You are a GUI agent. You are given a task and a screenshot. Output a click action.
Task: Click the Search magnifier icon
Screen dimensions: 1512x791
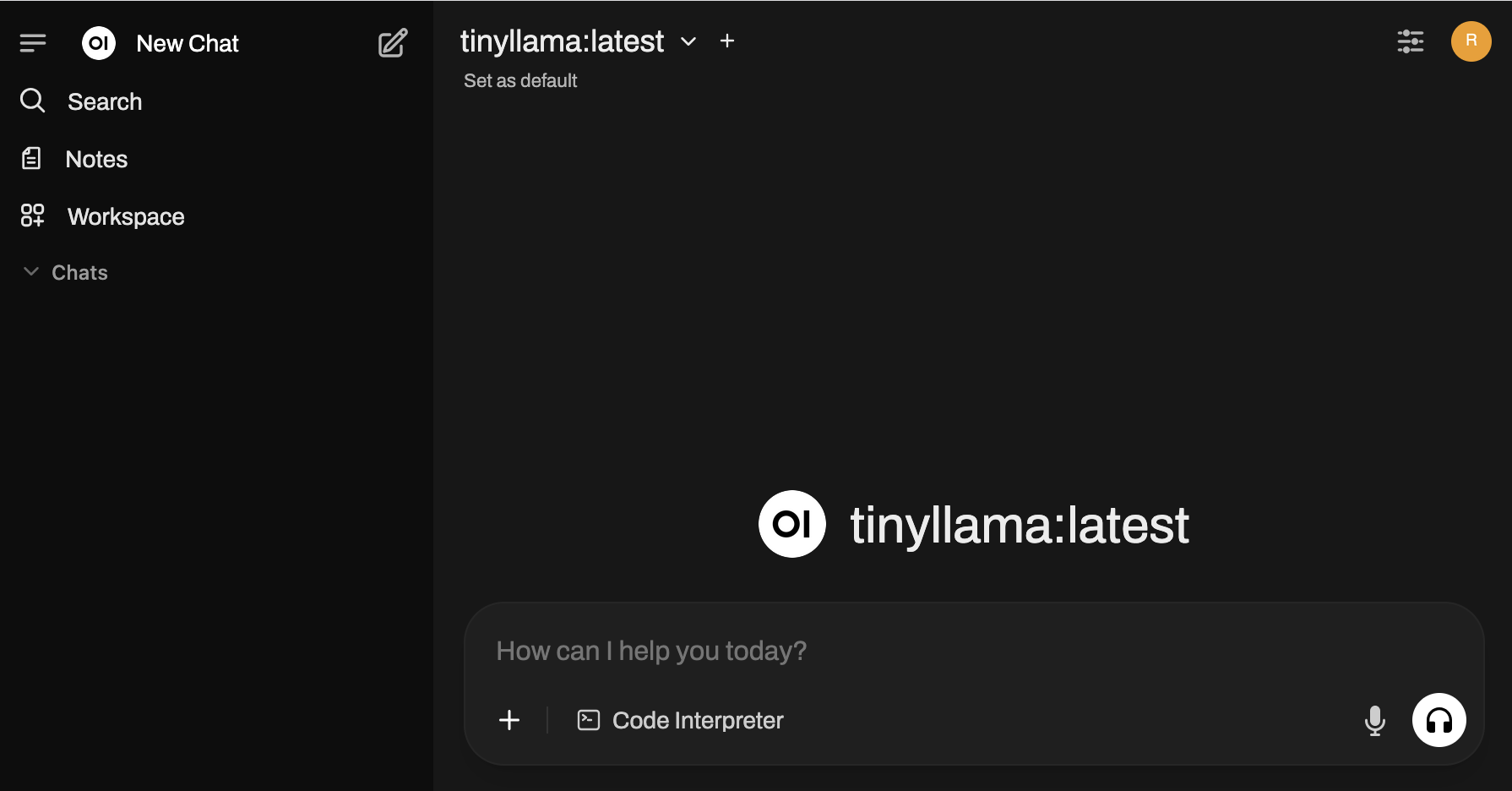tap(32, 101)
